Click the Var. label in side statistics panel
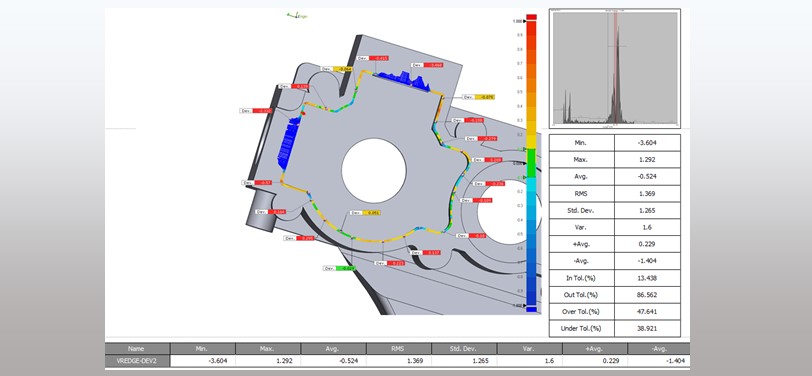This screenshot has width=812, height=376. [582, 227]
